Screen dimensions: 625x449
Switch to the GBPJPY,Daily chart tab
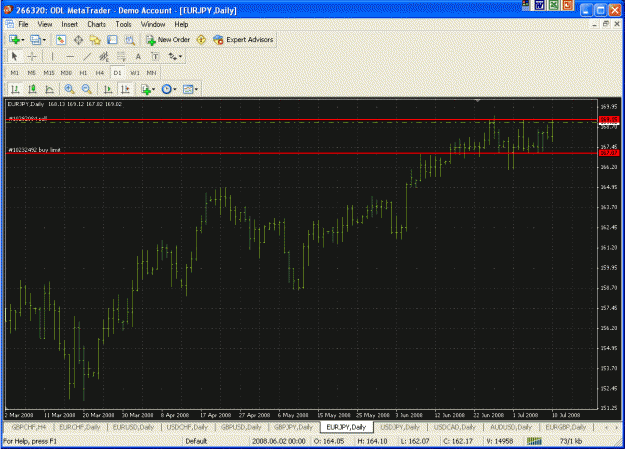293,427
